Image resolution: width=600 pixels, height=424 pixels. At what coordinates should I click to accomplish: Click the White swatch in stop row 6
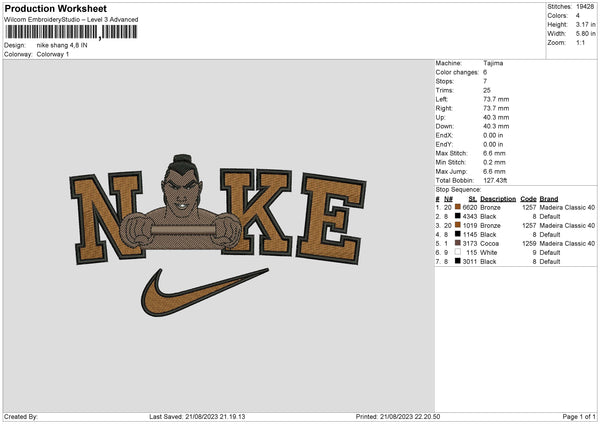[458, 252]
